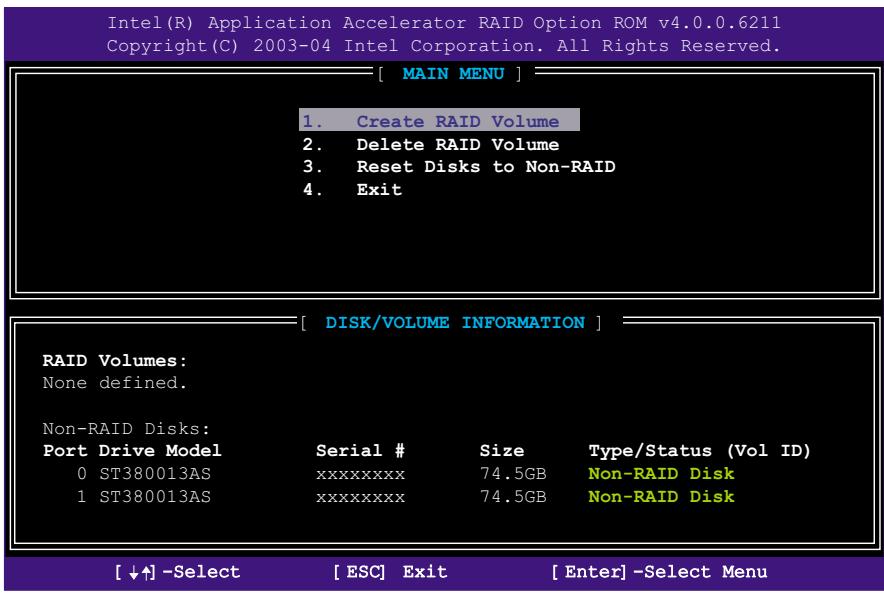Click the Serial # column header
884x593 pixels.
pyautogui.click(x=360, y=451)
